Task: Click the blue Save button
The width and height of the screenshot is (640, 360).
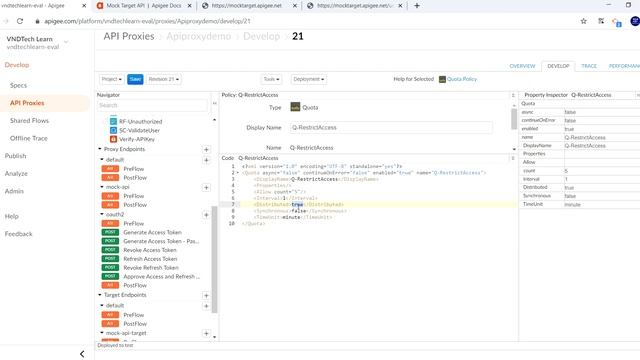Action: [135, 79]
